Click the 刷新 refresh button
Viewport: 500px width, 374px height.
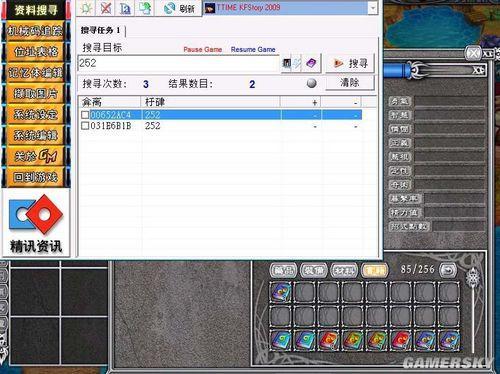179,8
